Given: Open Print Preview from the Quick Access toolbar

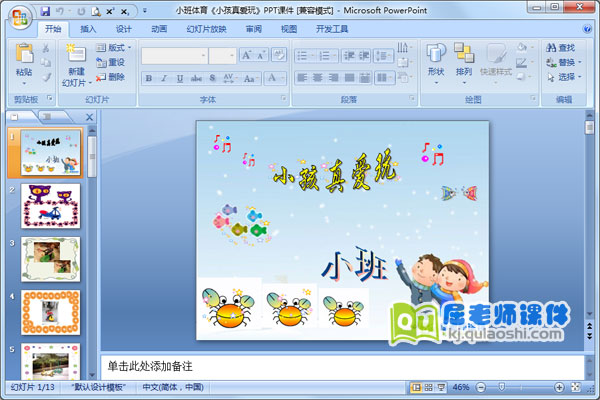Looking at the screenshot, I should (x=96, y=11).
